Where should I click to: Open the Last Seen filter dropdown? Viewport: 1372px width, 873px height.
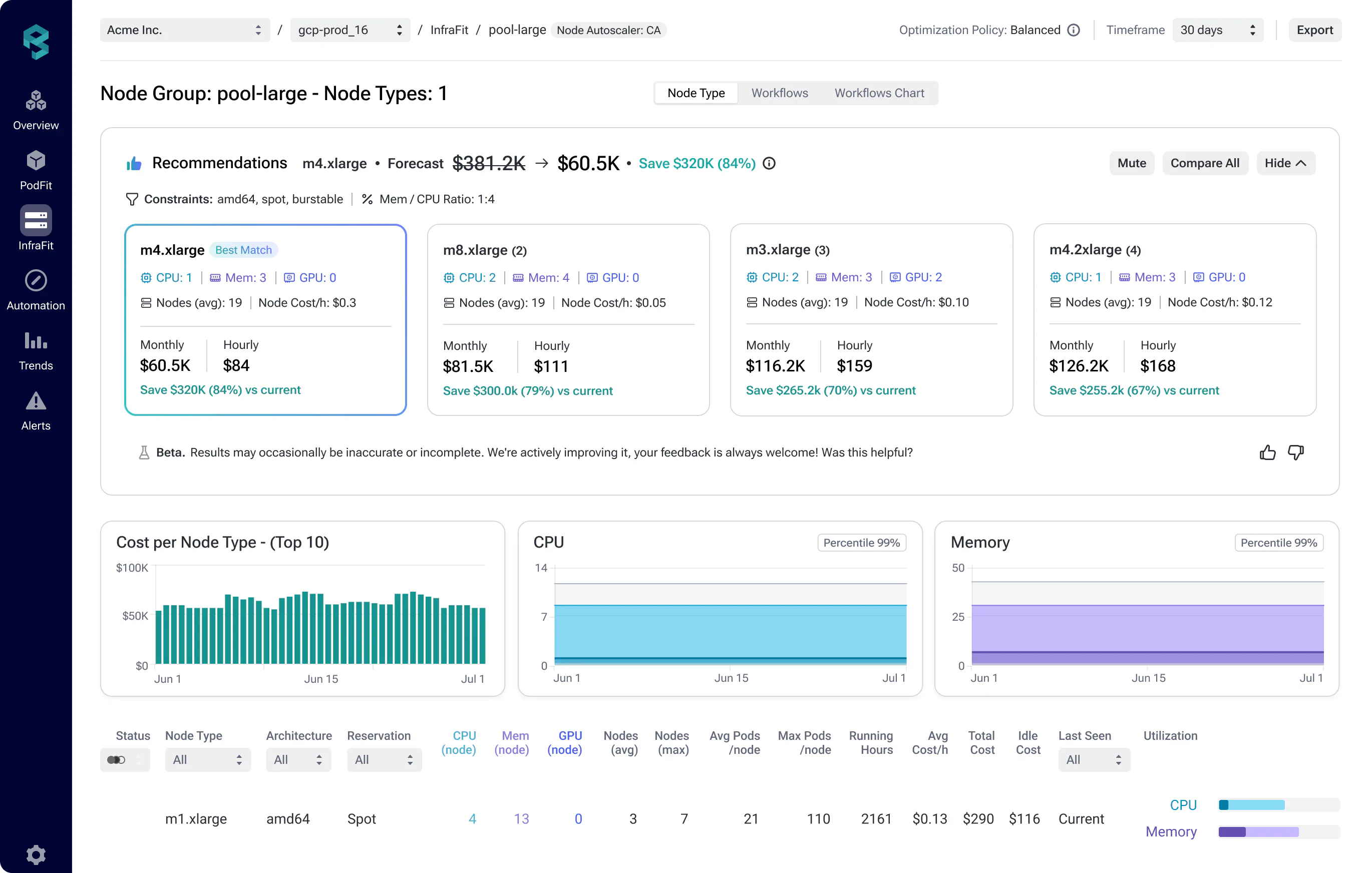tap(1094, 760)
